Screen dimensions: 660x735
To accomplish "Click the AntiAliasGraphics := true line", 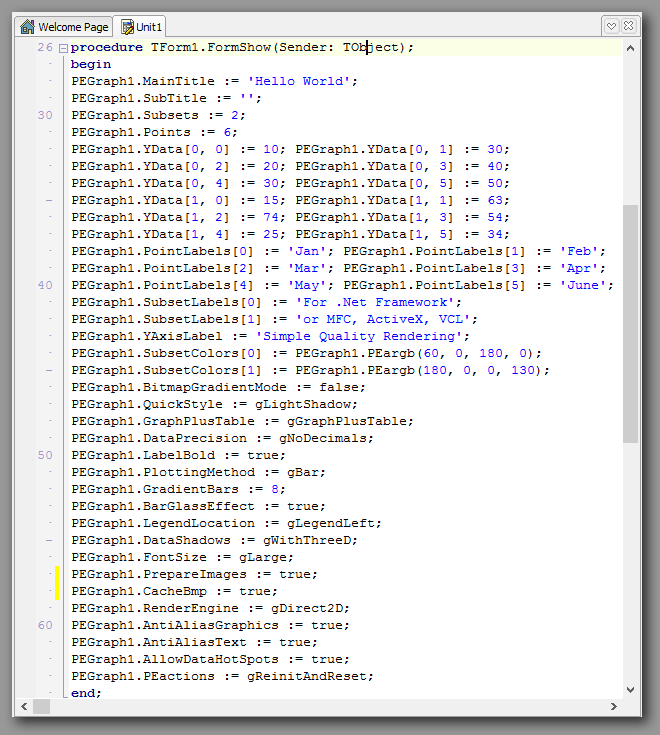I will point(210,625).
